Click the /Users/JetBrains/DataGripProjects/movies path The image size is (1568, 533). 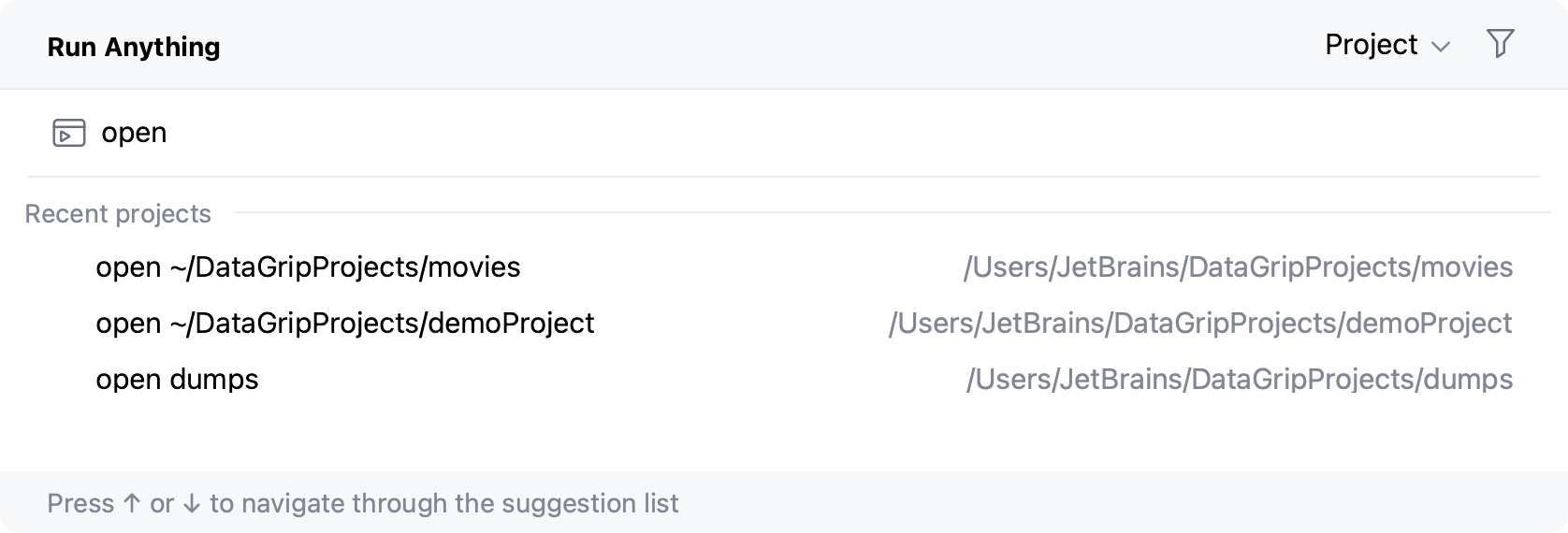click(x=1238, y=267)
